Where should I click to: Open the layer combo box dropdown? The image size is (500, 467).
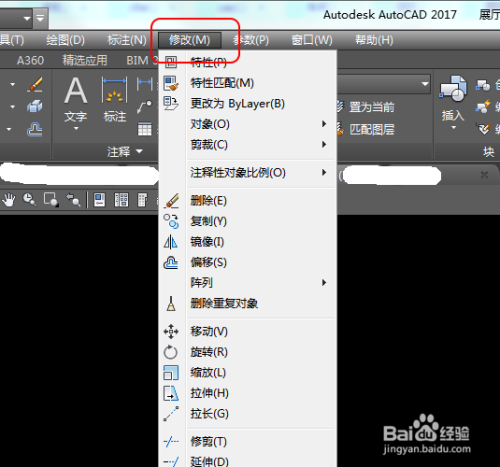click(425, 83)
